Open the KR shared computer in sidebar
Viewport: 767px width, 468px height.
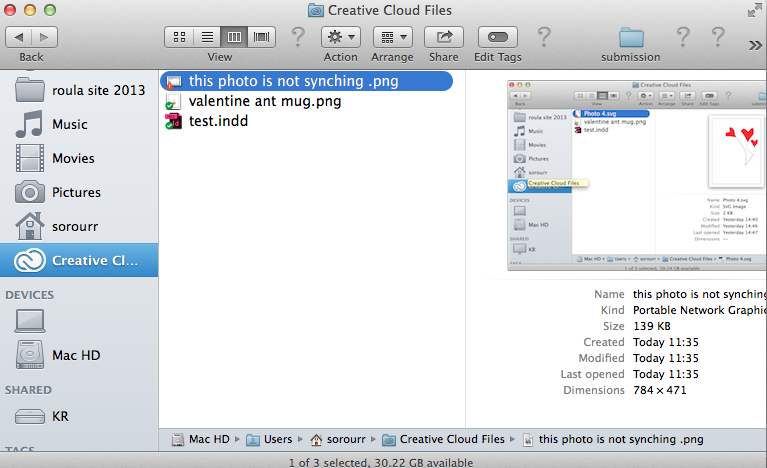click(x=79, y=416)
